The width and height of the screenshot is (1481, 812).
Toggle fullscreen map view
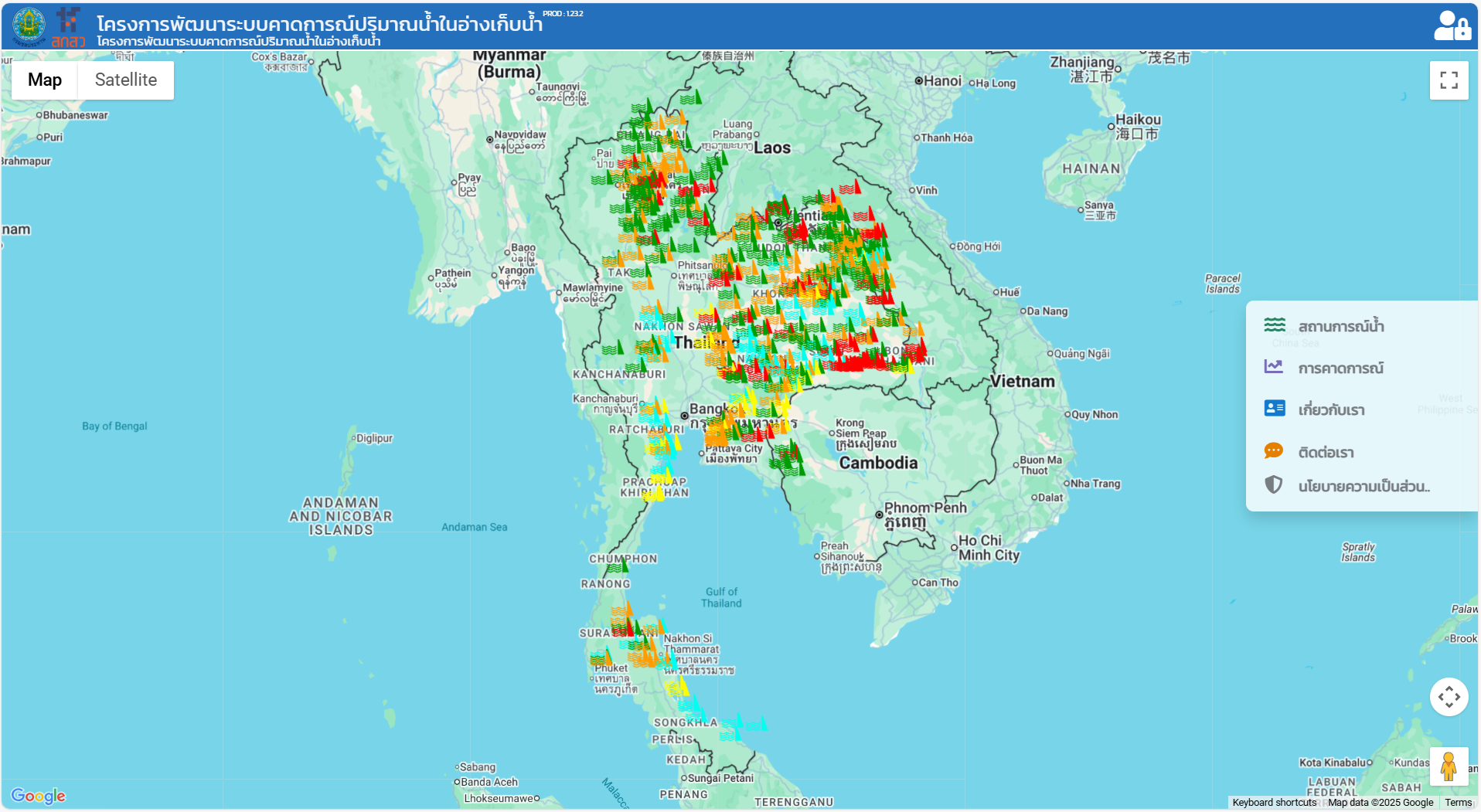(1449, 80)
